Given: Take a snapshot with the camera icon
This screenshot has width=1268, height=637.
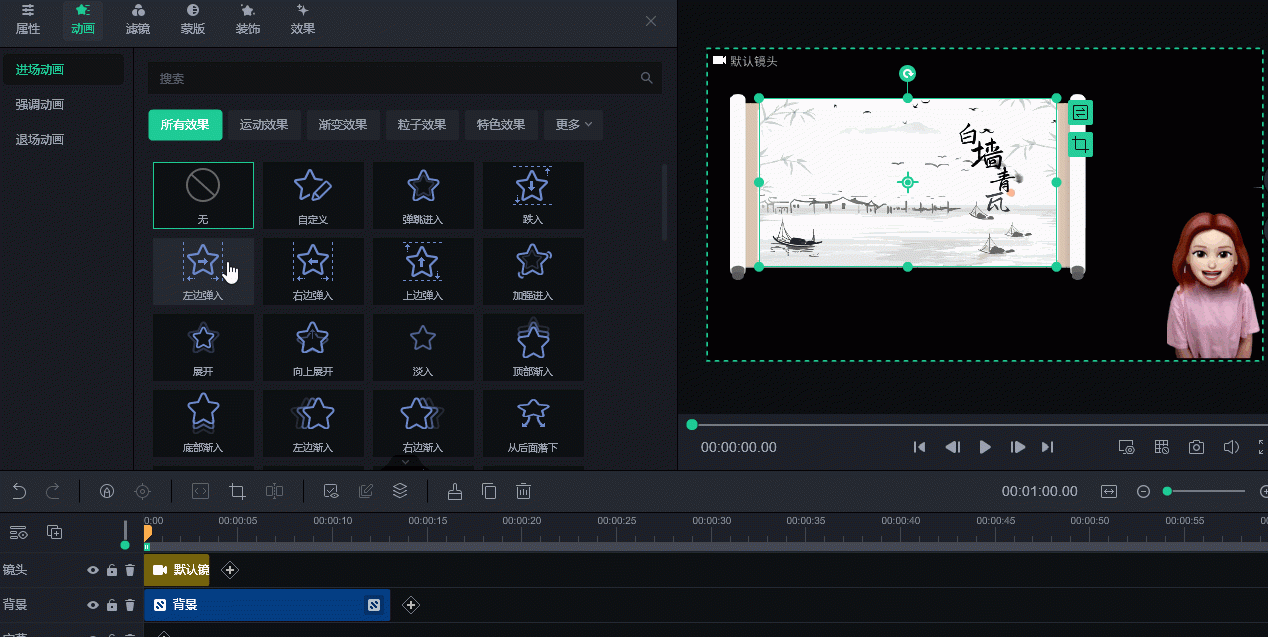Looking at the screenshot, I should pos(1196,447).
